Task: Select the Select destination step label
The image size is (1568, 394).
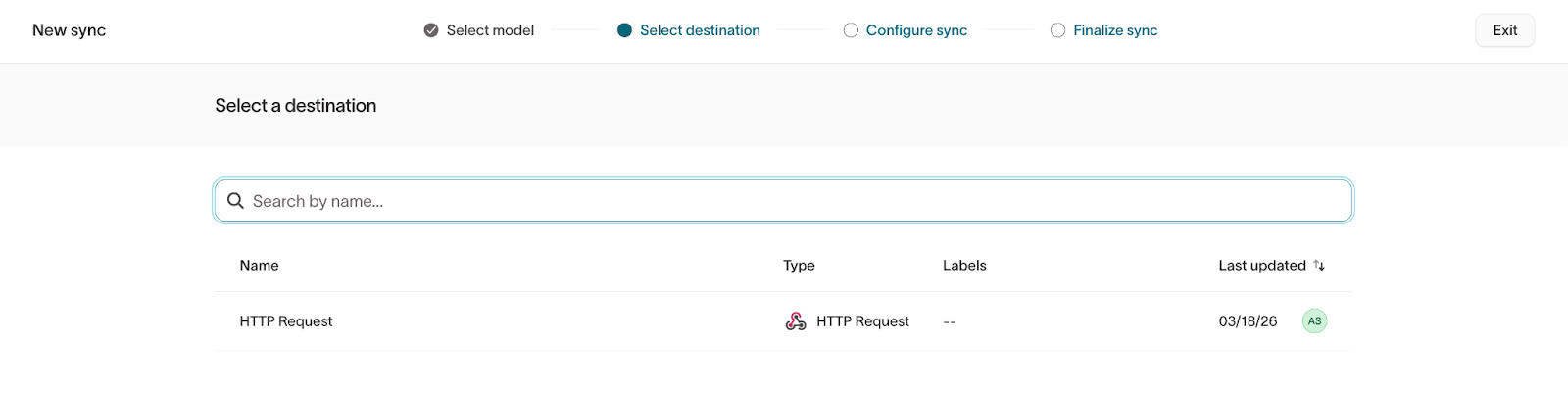Action: click(700, 30)
